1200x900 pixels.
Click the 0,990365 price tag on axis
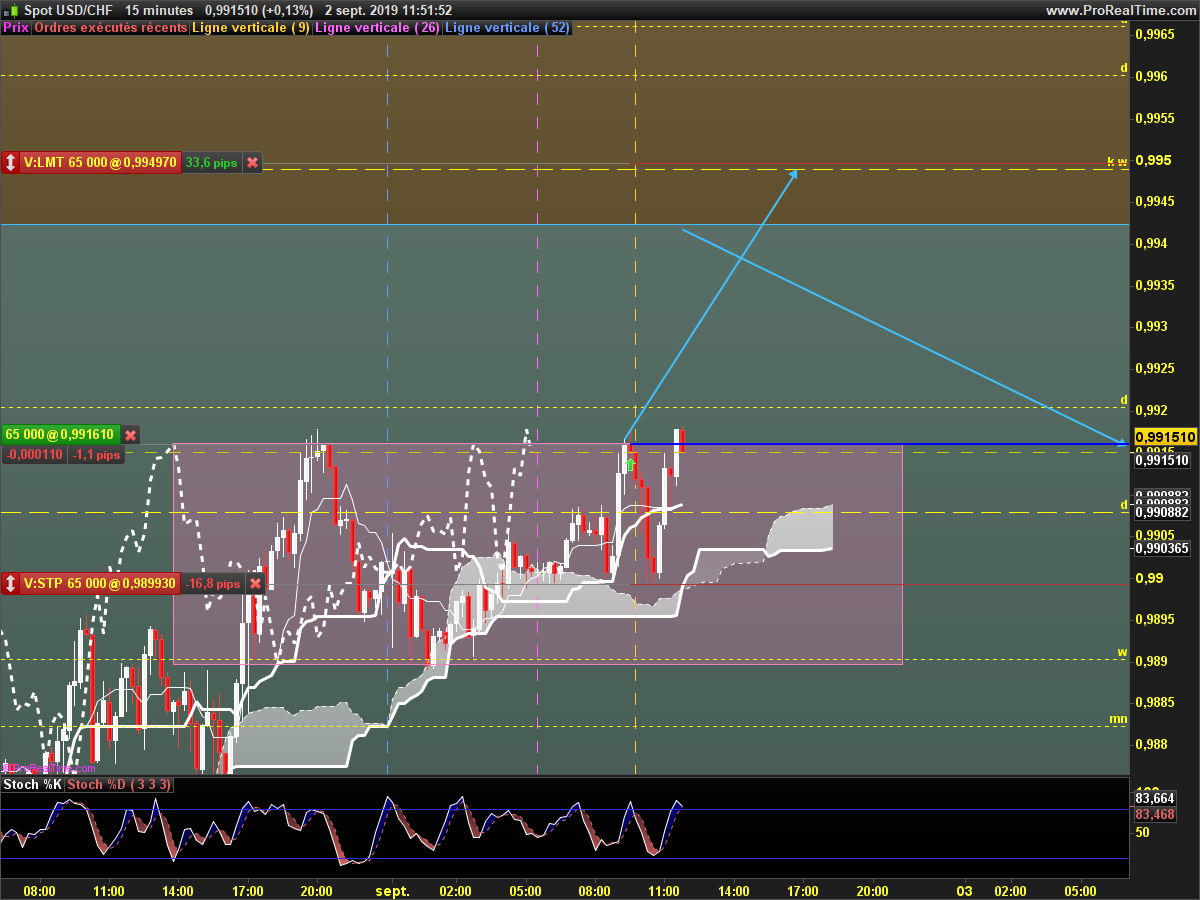(x=1162, y=548)
